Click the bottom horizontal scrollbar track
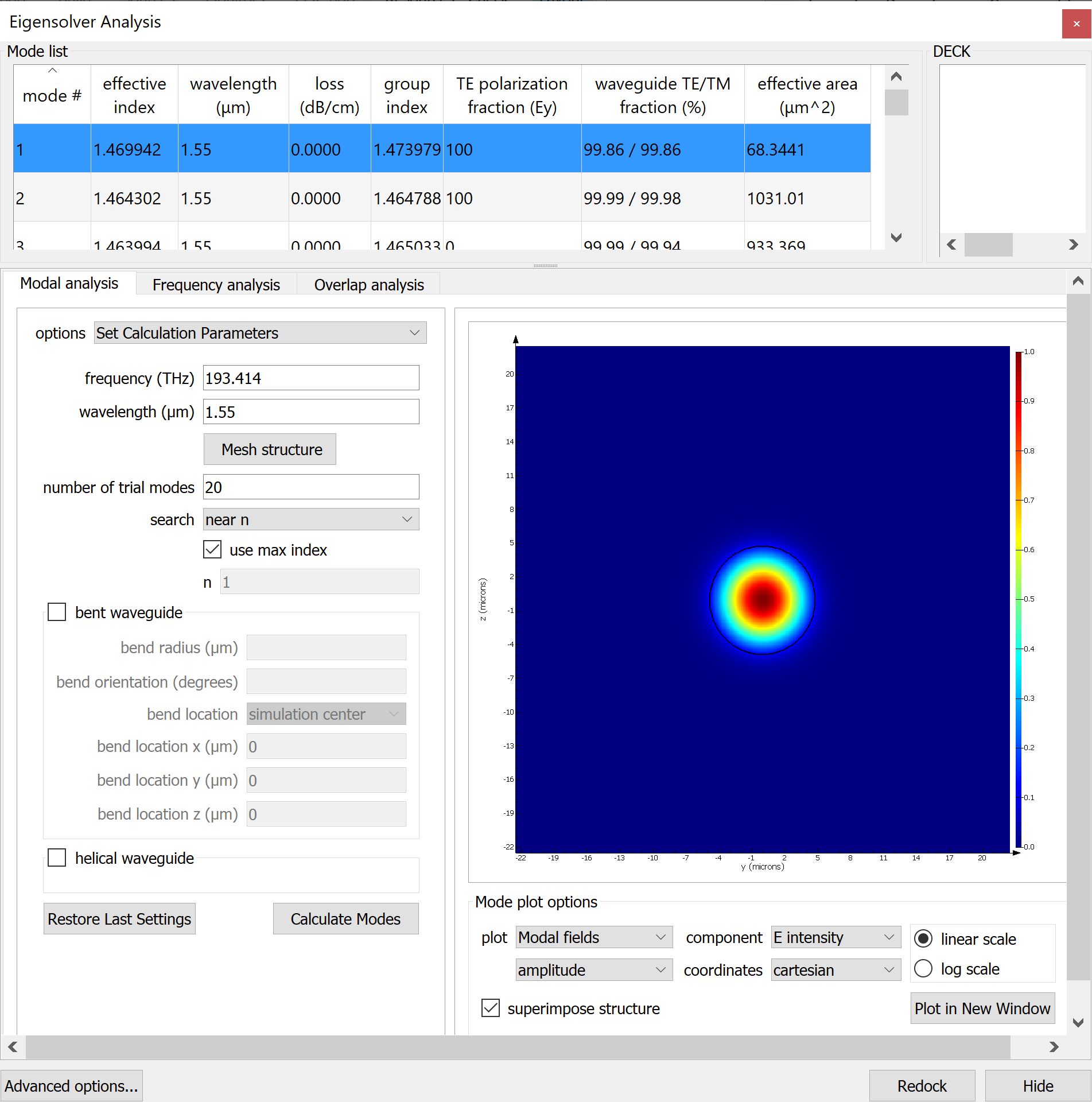1092x1102 pixels. click(x=518, y=1047)
